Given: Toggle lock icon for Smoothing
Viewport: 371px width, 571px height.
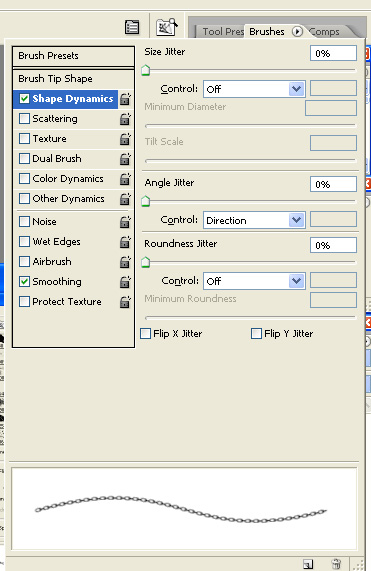Looking at the screenshot, I should 125,282.
